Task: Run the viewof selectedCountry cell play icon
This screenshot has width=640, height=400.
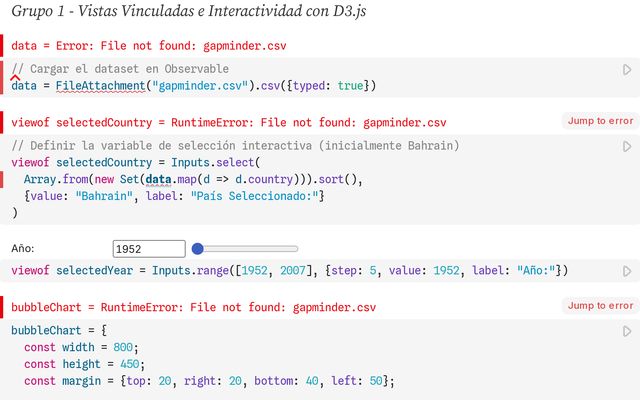Action: click(x=627, y=147)
